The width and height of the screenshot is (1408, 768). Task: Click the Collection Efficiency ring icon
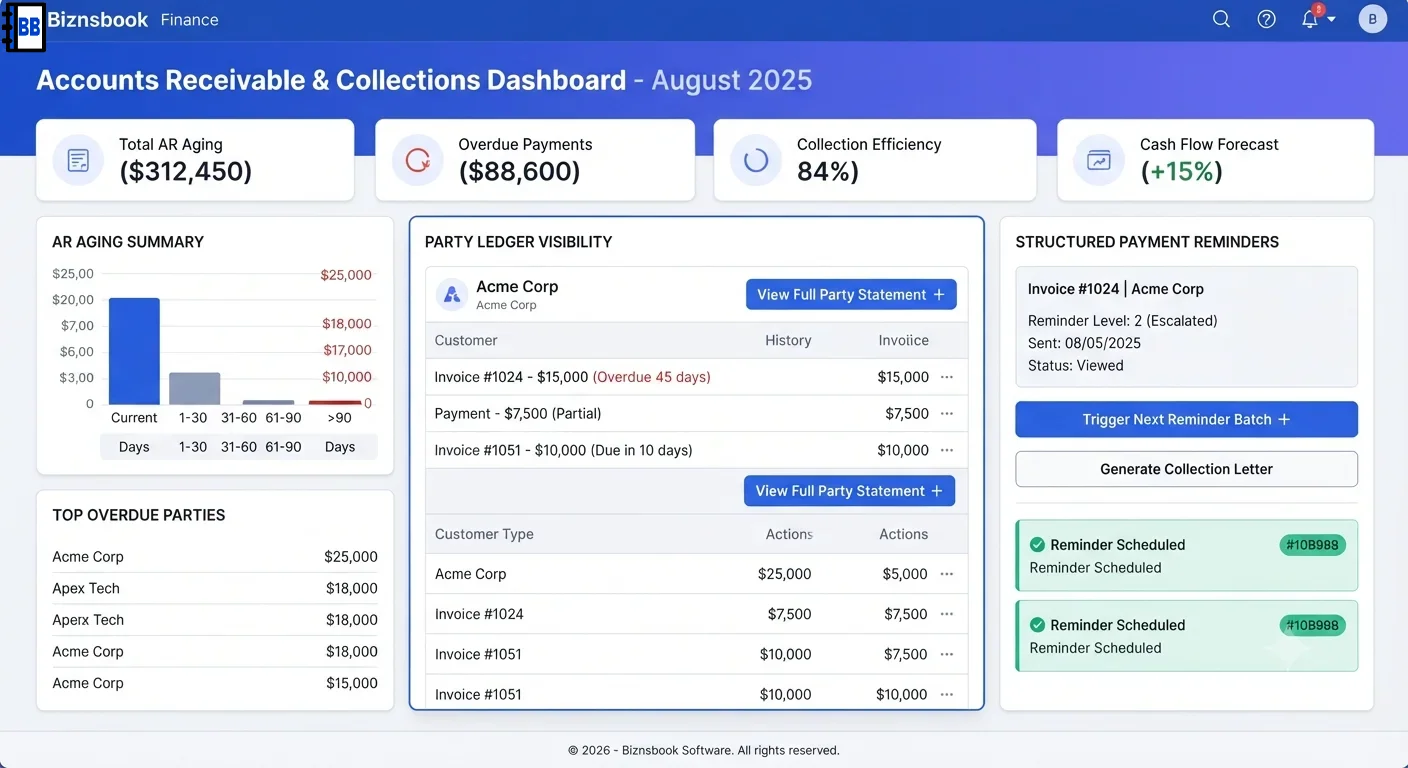click(756, 160)
